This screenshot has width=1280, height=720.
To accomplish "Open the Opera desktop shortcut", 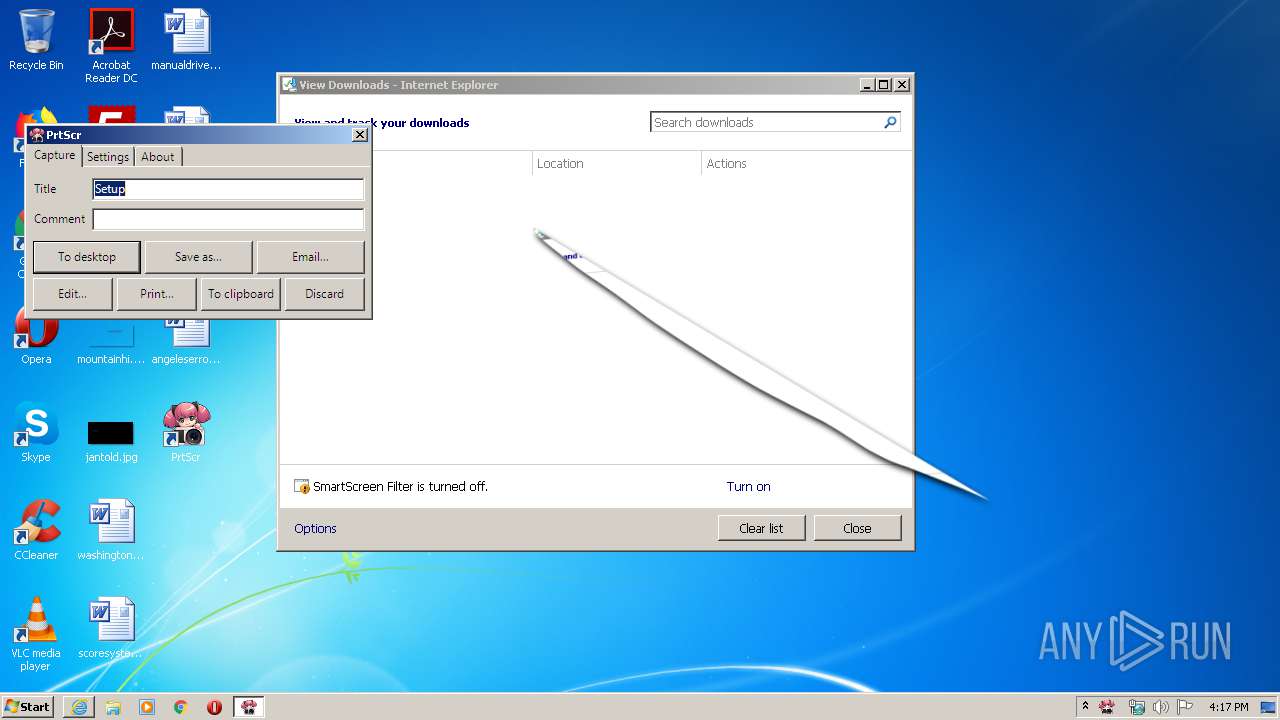I will (x=36, y=335).
